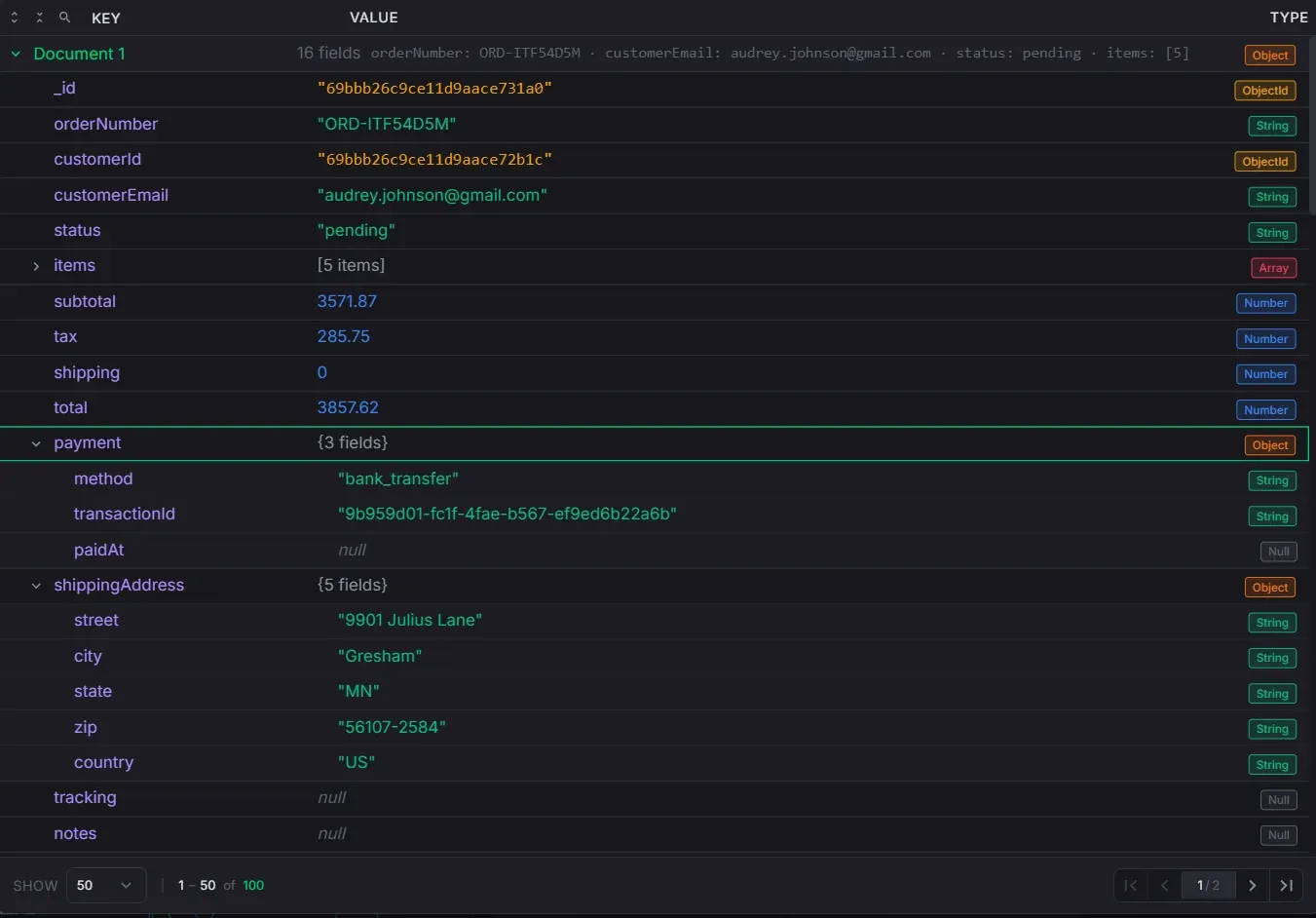The image size is (1316, 918).
Task: Select the customerEmail value
Action: point(432,195)
